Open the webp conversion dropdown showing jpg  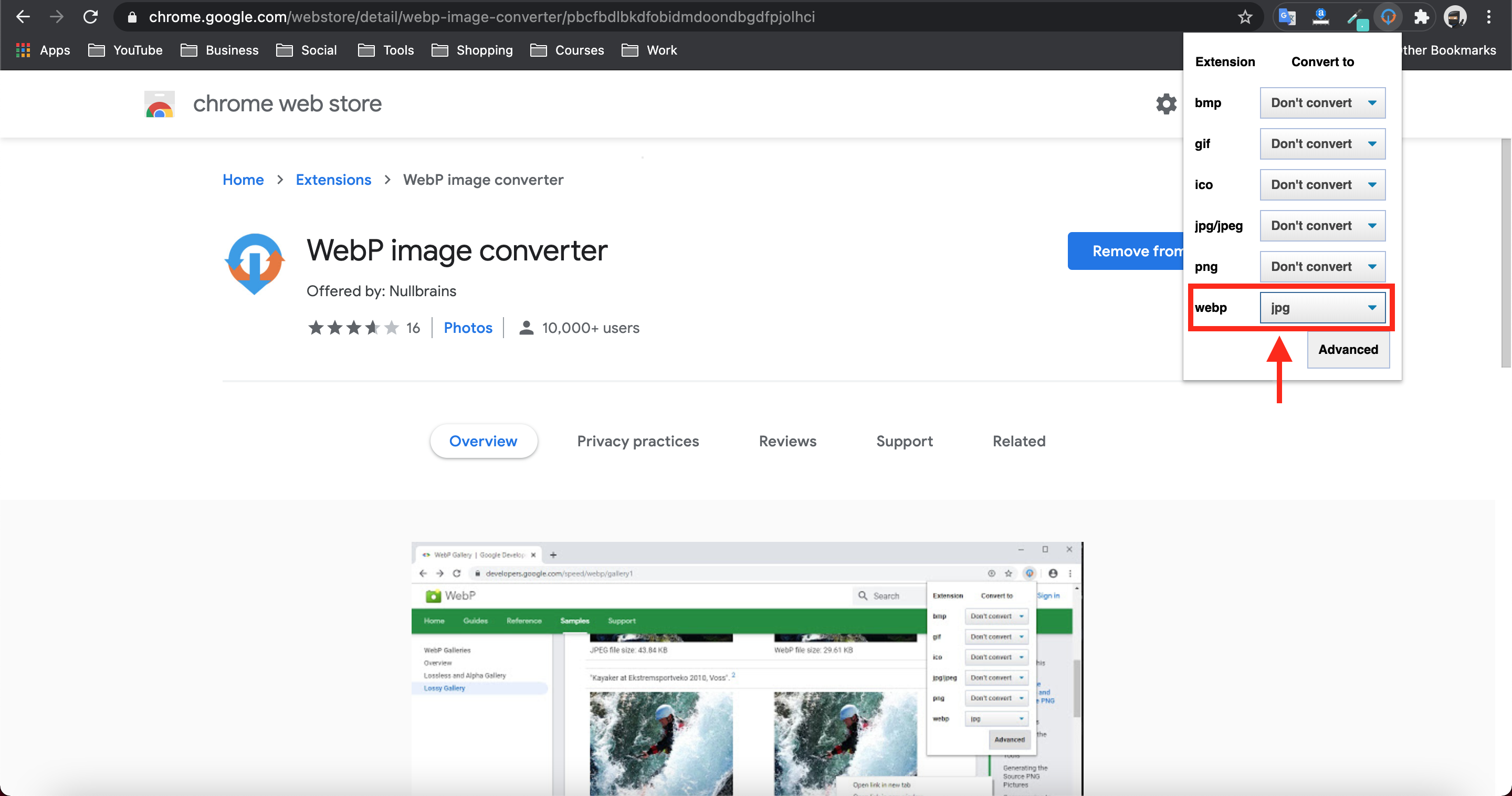1322,308
